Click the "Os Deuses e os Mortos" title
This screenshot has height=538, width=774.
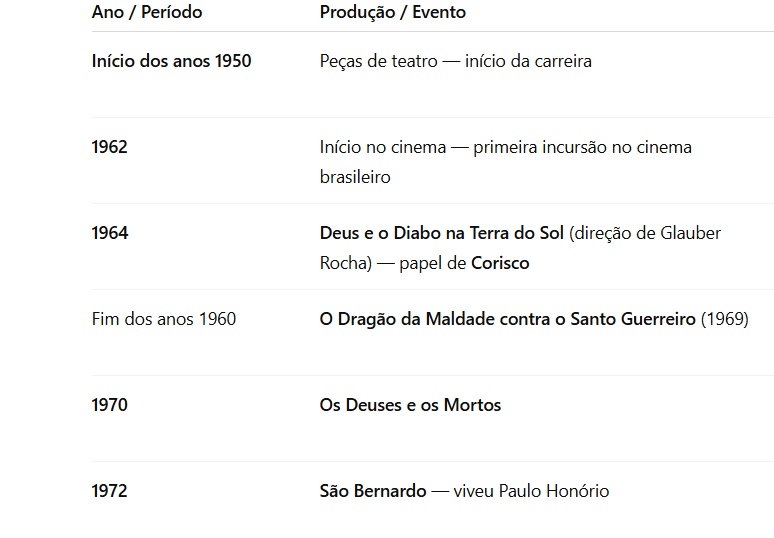coord(410,405)
